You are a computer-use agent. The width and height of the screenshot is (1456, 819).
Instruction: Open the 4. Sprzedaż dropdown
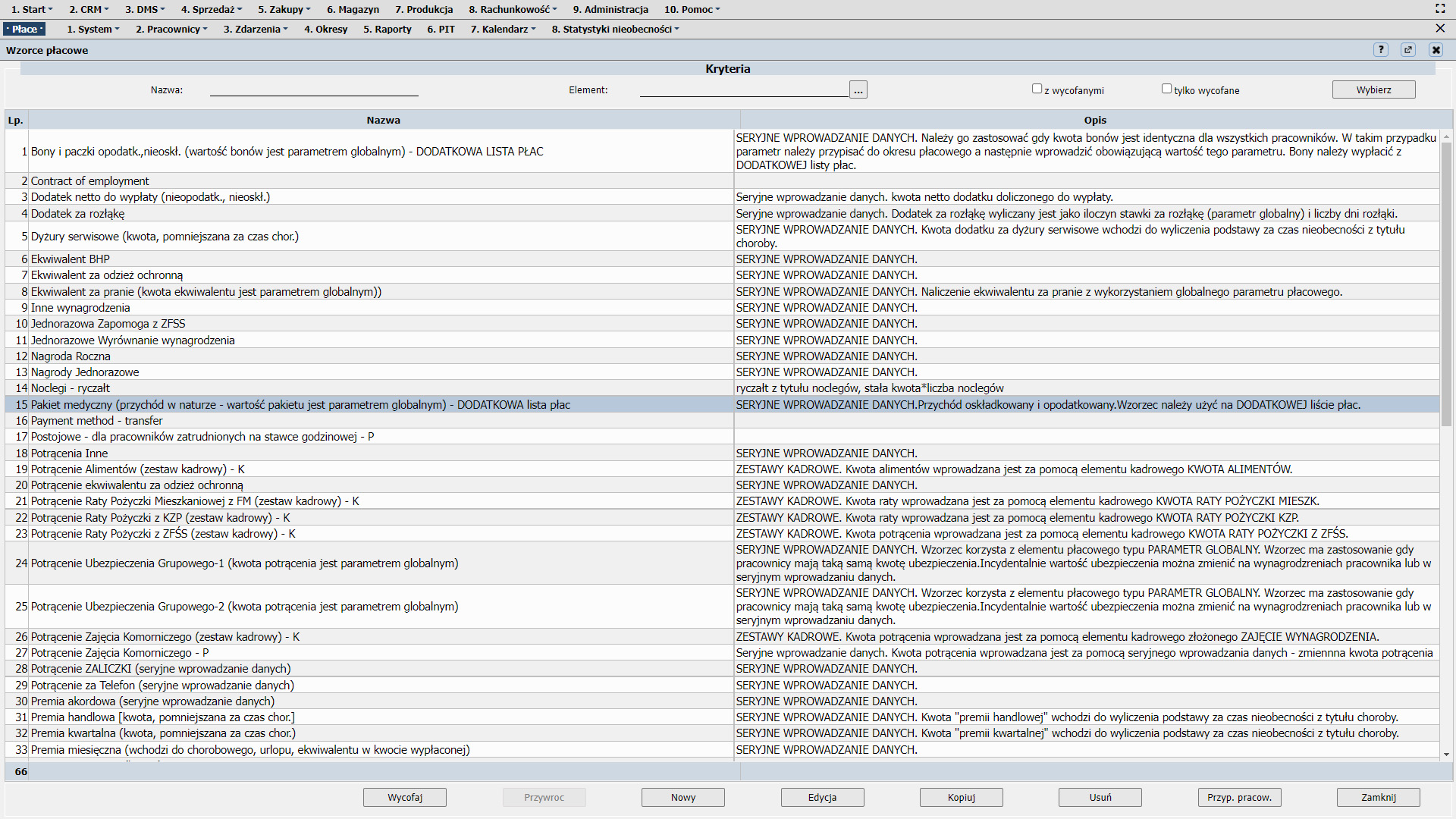212,9
